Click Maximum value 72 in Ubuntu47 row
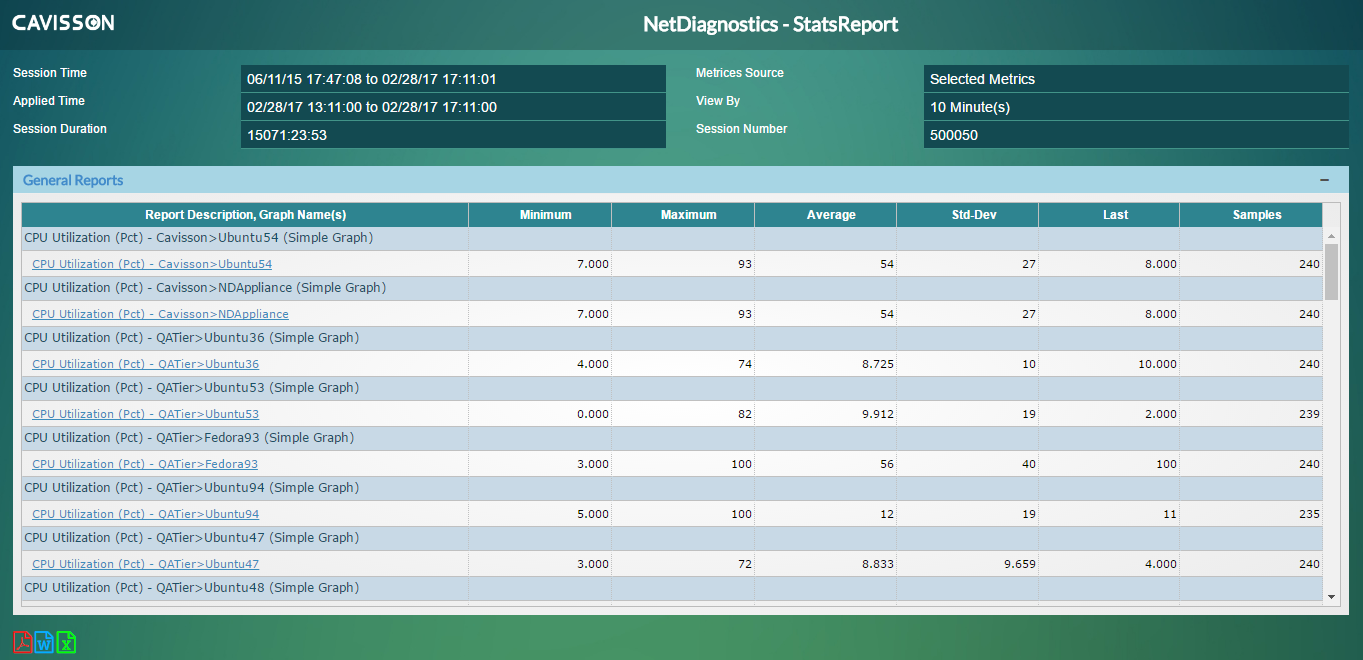The width and height of the screenshot is (1363, 660). 745,564
